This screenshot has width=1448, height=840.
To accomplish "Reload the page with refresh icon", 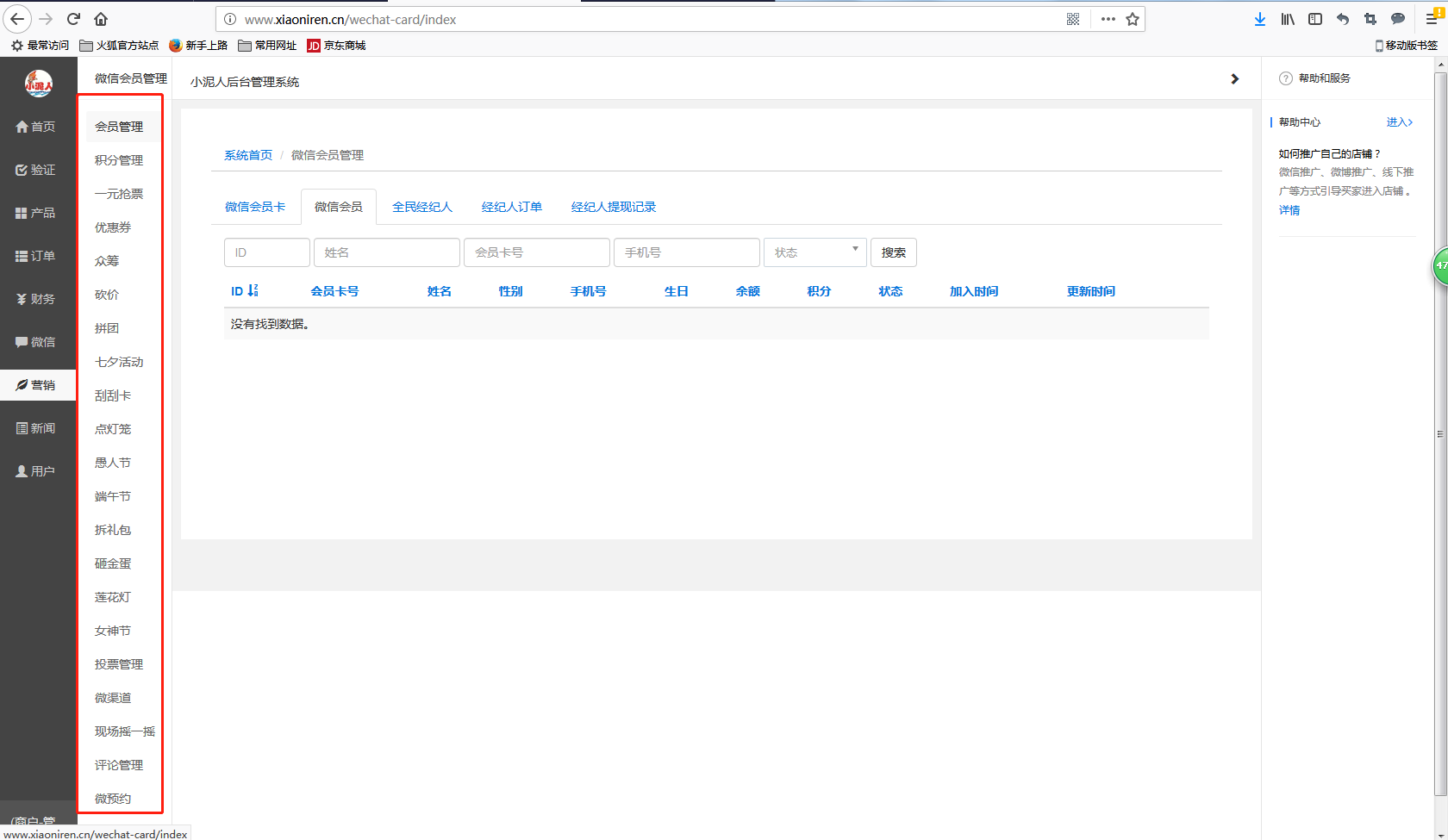I will click(x=73, y=19).
